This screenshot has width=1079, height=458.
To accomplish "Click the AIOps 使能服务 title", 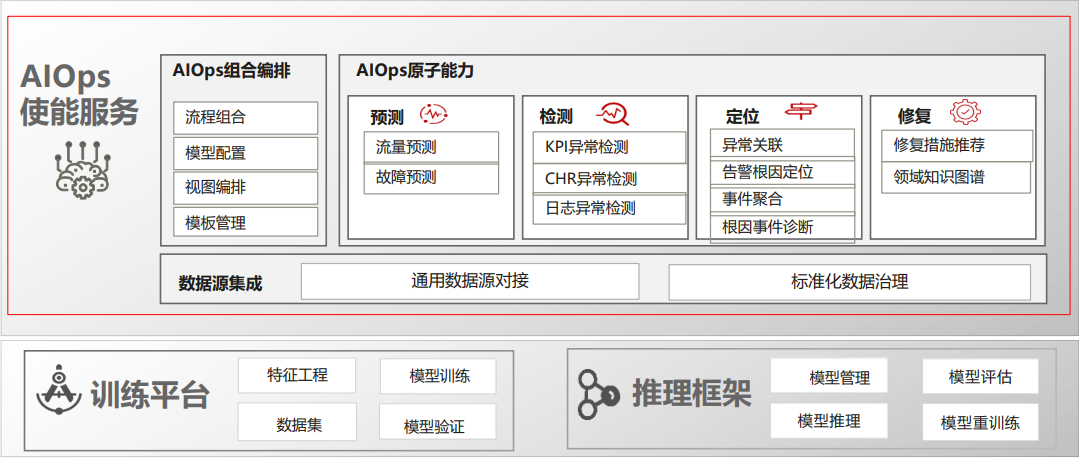I will 79,94.
